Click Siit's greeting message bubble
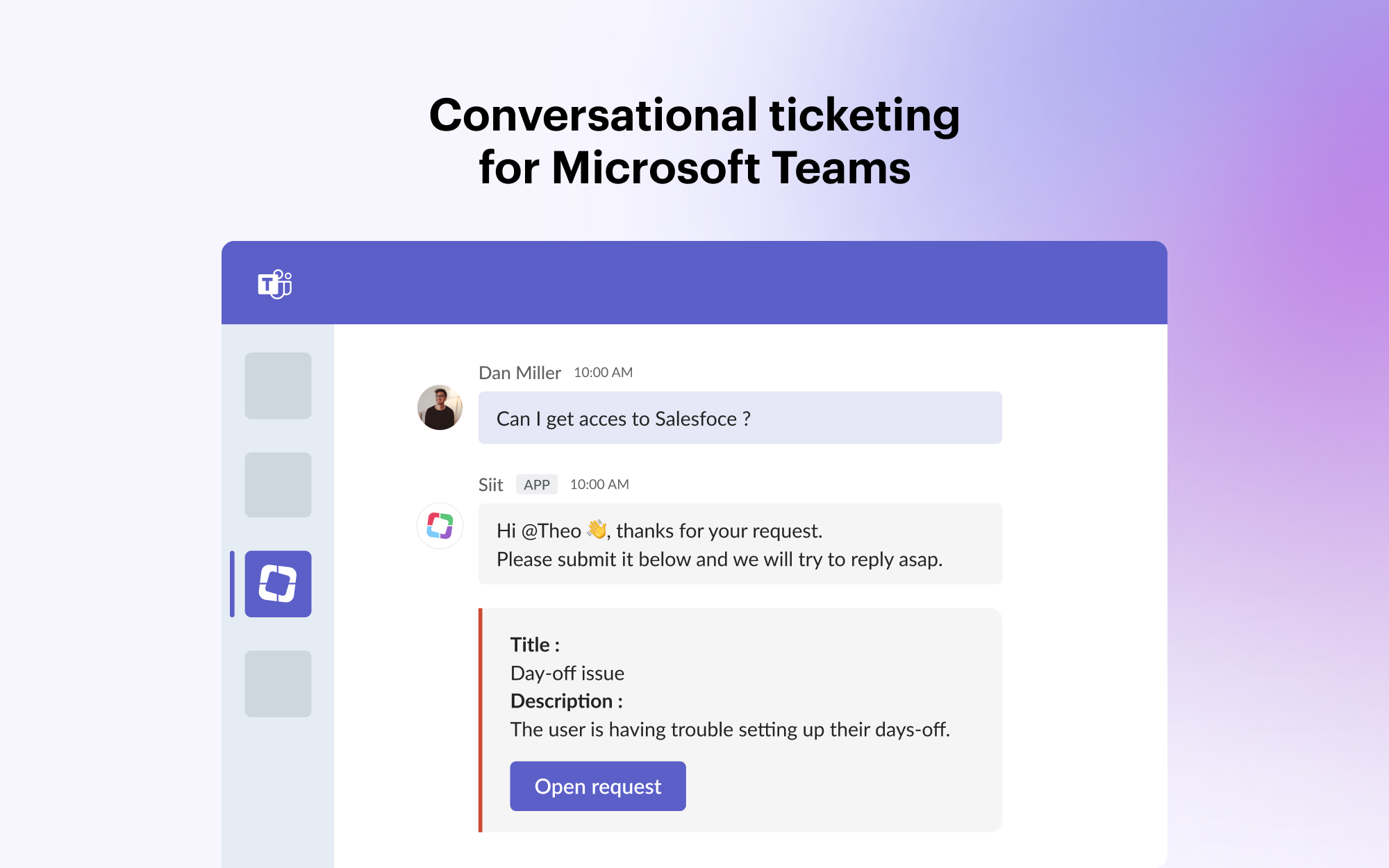This screenshot has height=868, width=1389. click(739, 544)
